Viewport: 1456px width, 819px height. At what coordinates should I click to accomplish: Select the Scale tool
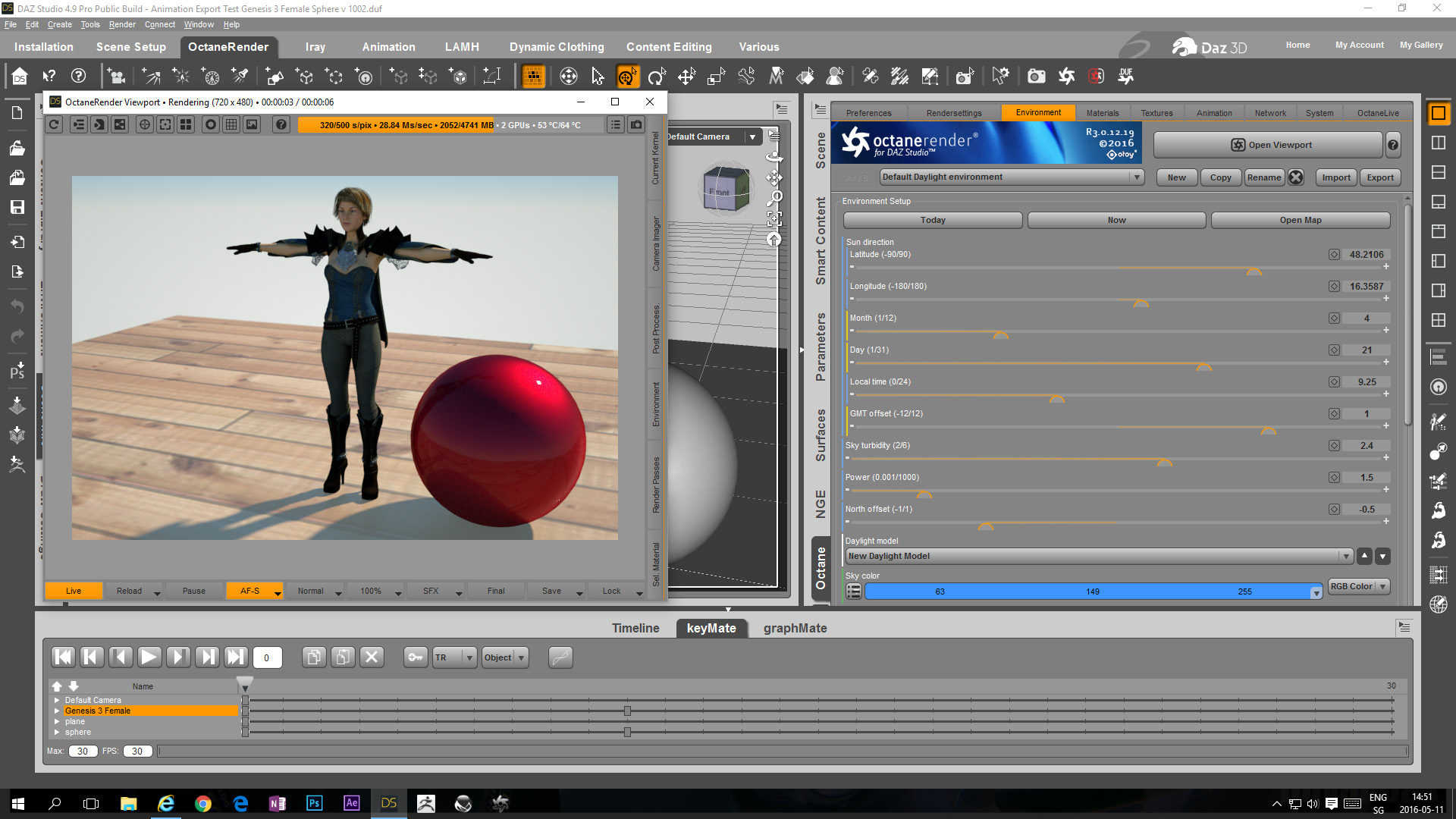tap(716, 76)
